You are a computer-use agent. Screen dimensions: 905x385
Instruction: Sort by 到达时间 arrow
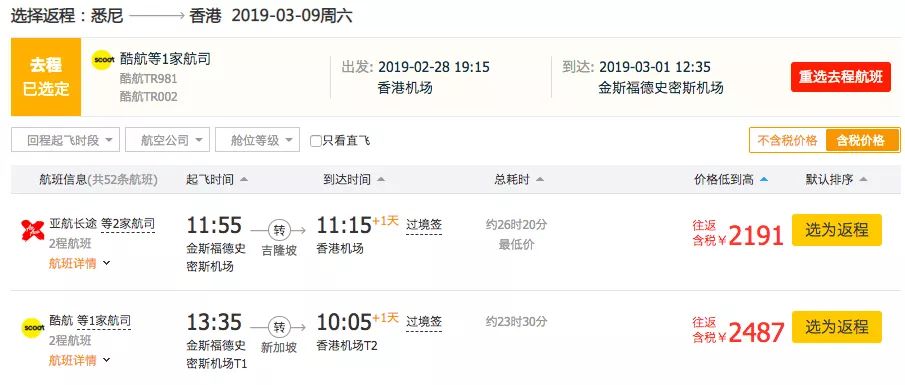click(381, 180)
